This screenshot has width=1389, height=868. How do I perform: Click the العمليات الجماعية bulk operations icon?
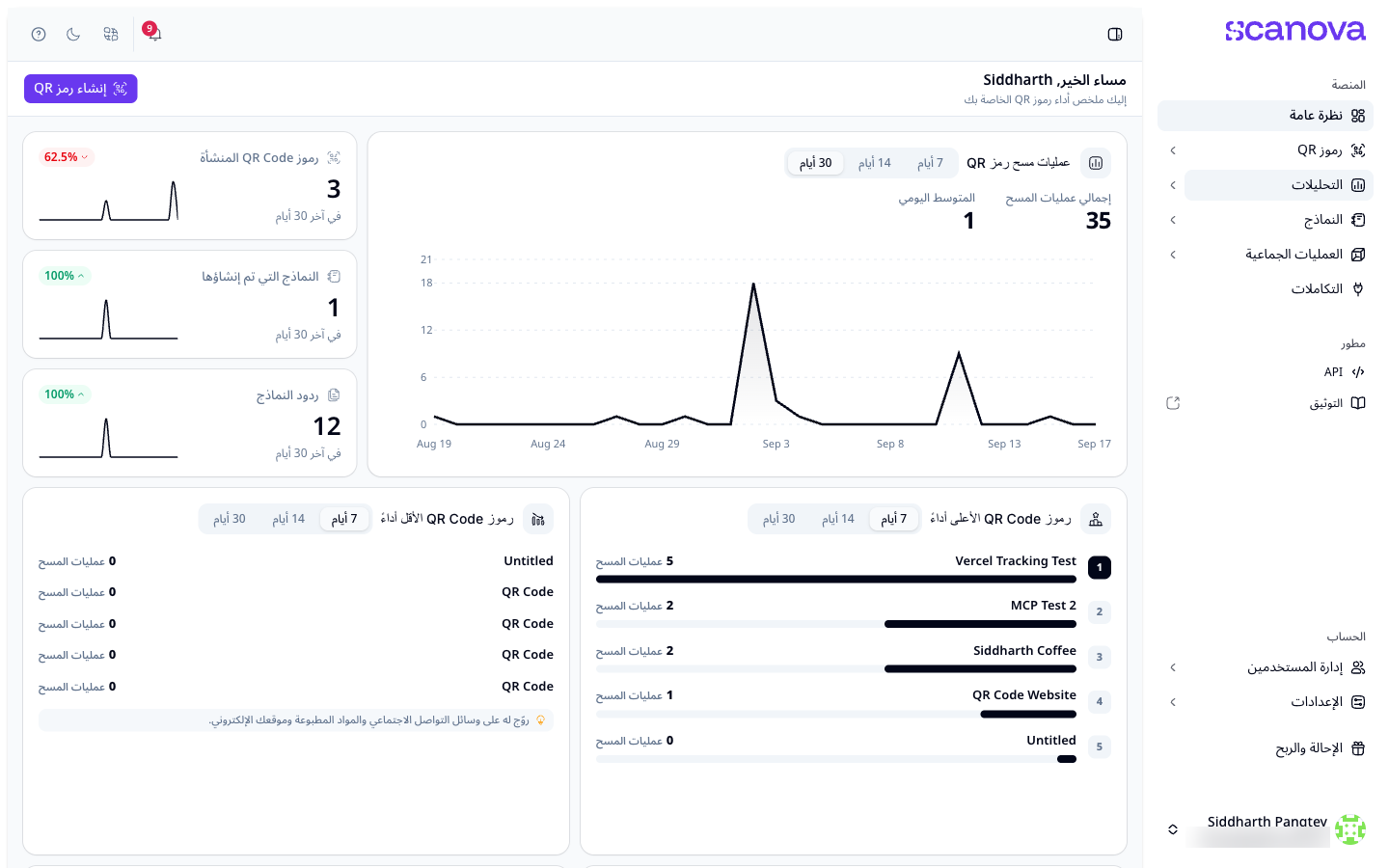coord(1358,255)
